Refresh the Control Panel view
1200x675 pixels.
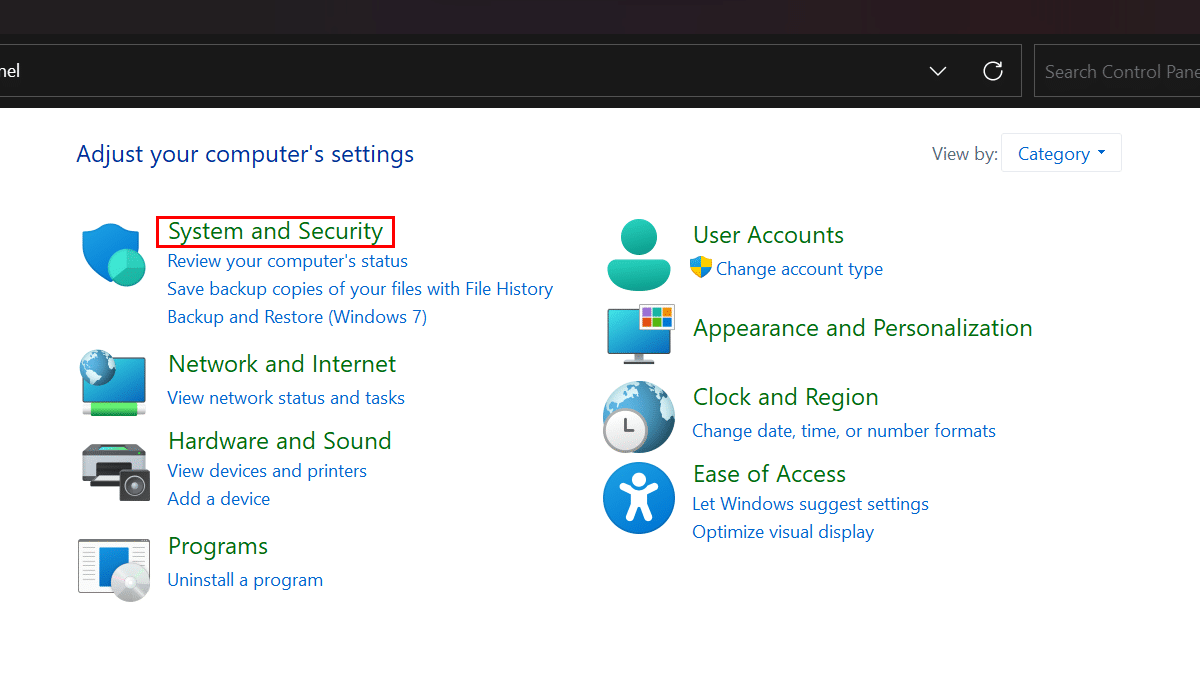[993, 71]
